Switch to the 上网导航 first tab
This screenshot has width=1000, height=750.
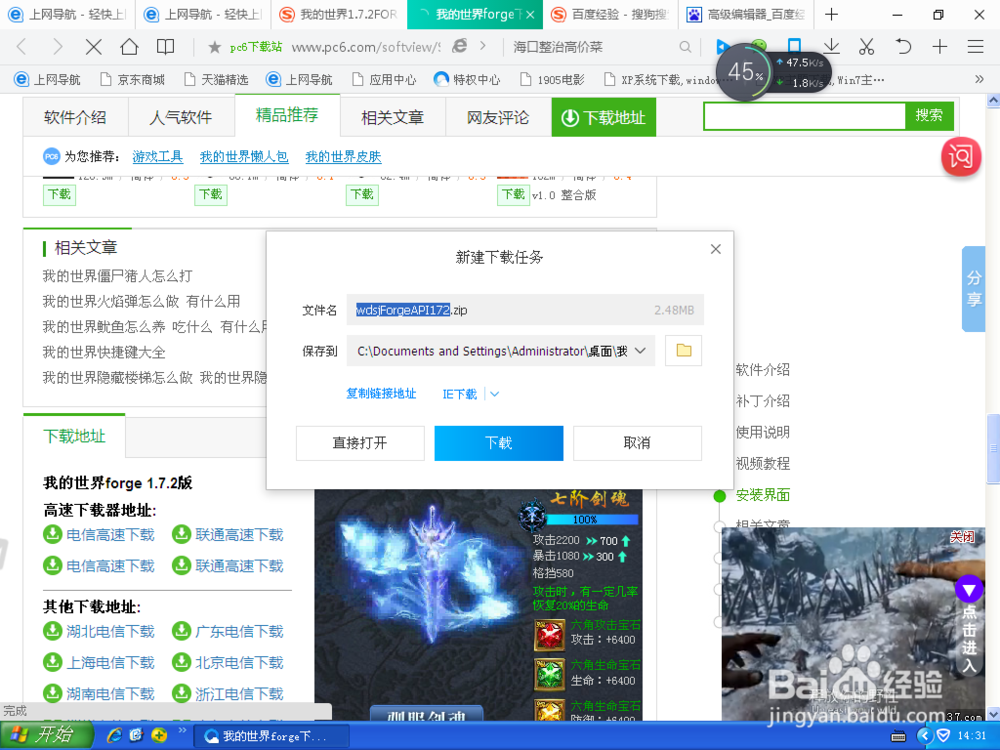(x=68, y=14)
